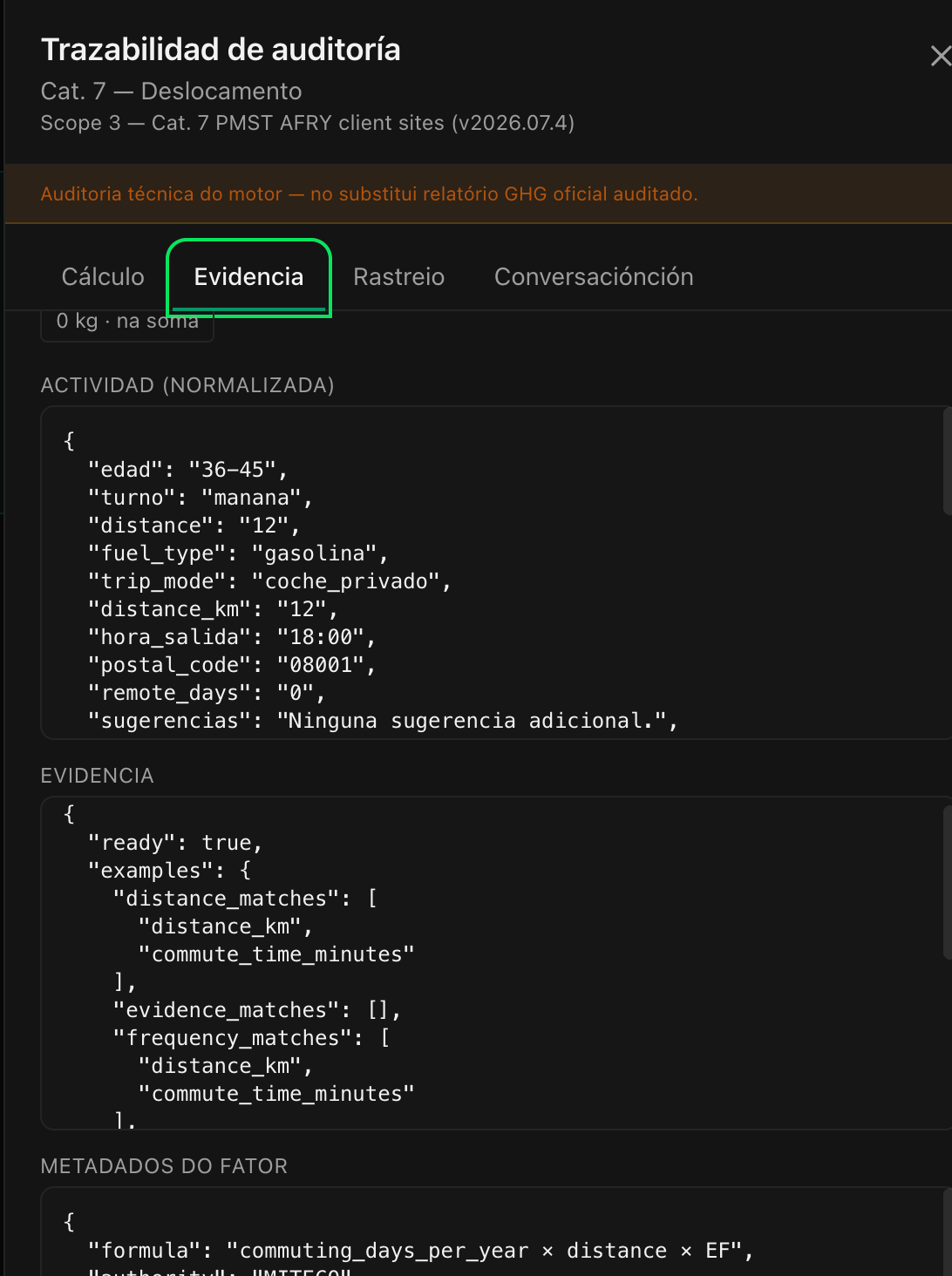Screen dimensions: 952x1276
Task: Click the "distance": "12" line
Action: (x=194, y=526)
